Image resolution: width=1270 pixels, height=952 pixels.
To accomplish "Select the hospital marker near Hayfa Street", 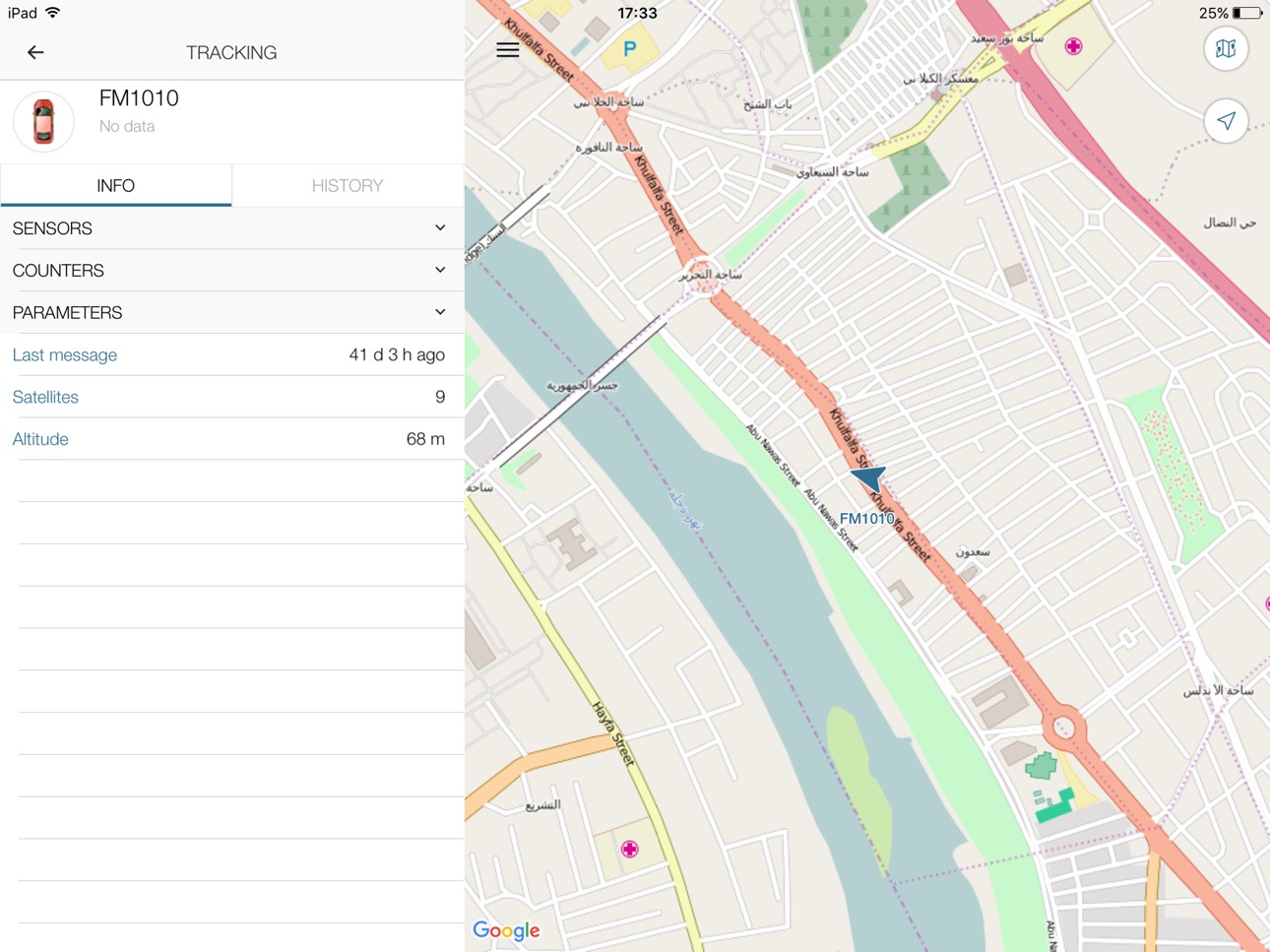I will coord(629,849).
